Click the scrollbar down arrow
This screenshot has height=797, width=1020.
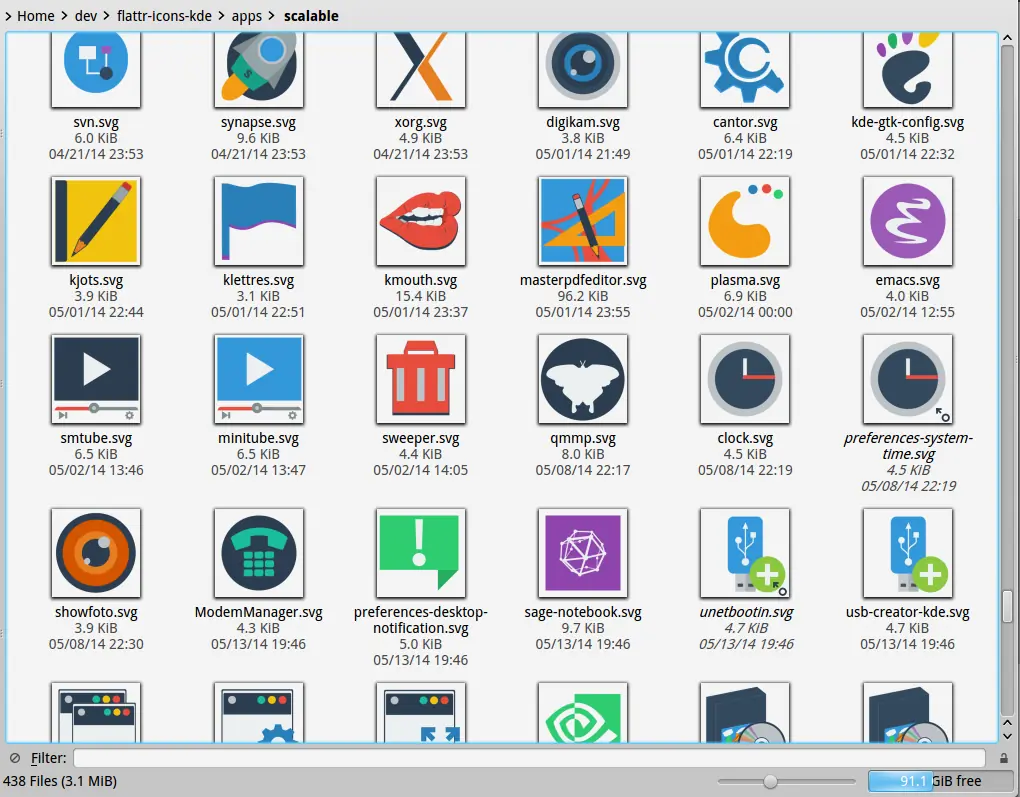tap(1007, 736)
